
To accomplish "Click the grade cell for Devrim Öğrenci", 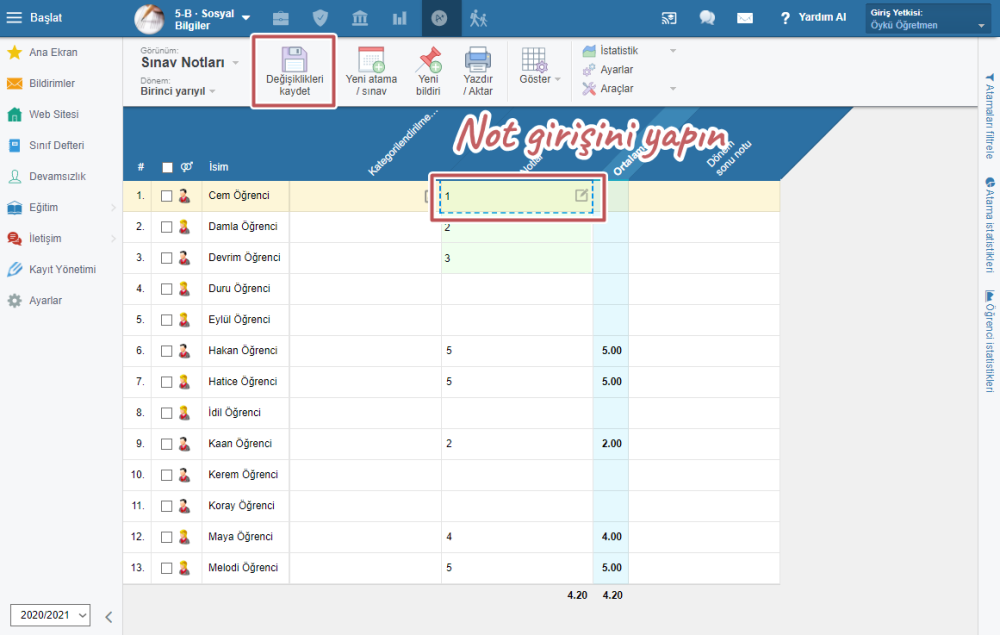I will pos(517,258).
